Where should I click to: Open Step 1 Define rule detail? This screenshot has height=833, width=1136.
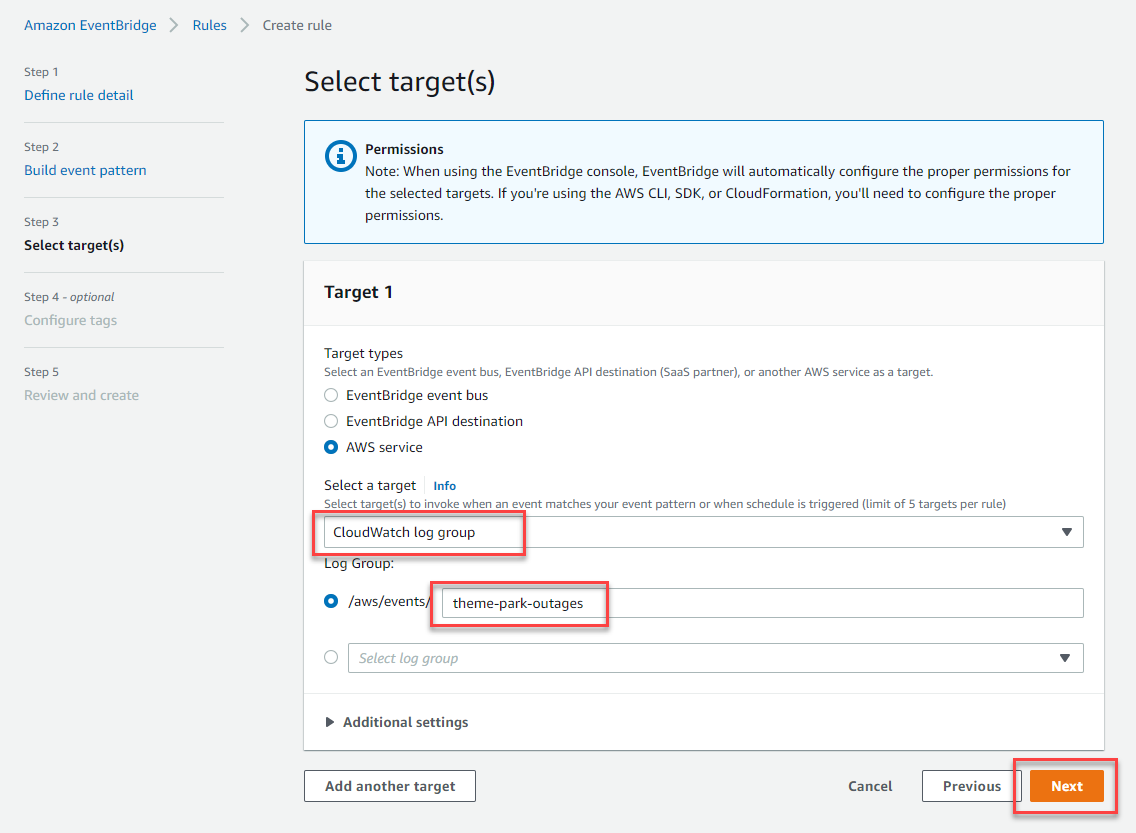pyautogui.click(x=78, y=95)
